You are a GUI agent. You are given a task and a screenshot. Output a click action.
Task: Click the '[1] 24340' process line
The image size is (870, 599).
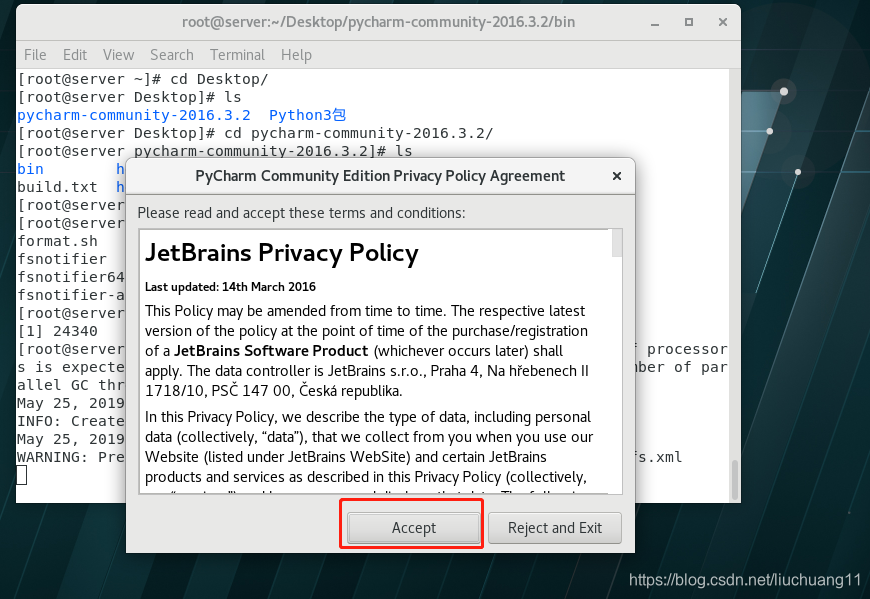(x=57, y=331)
